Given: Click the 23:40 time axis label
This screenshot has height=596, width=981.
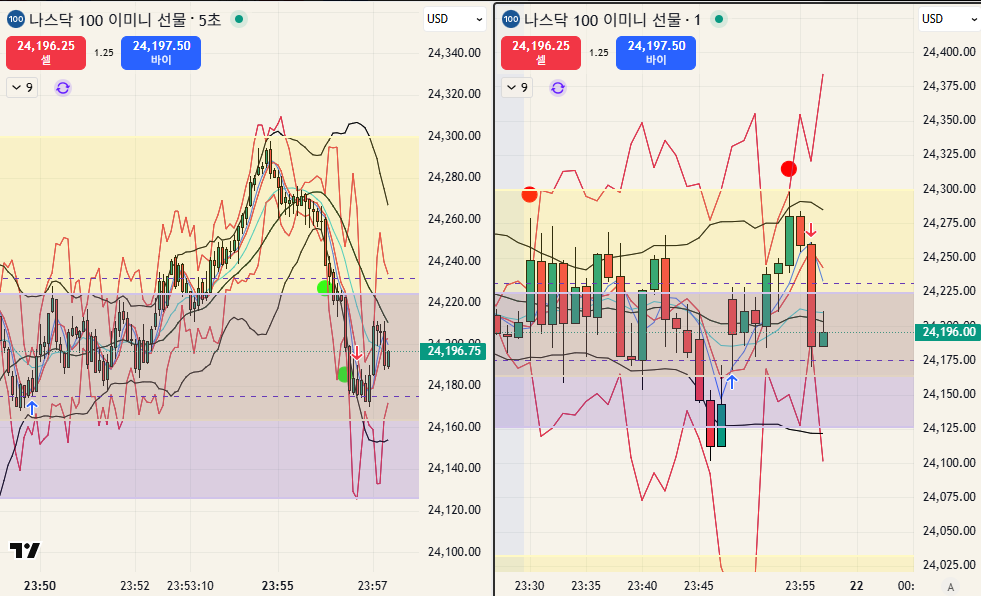Looking at the screenshot, I should coord(642,586).
